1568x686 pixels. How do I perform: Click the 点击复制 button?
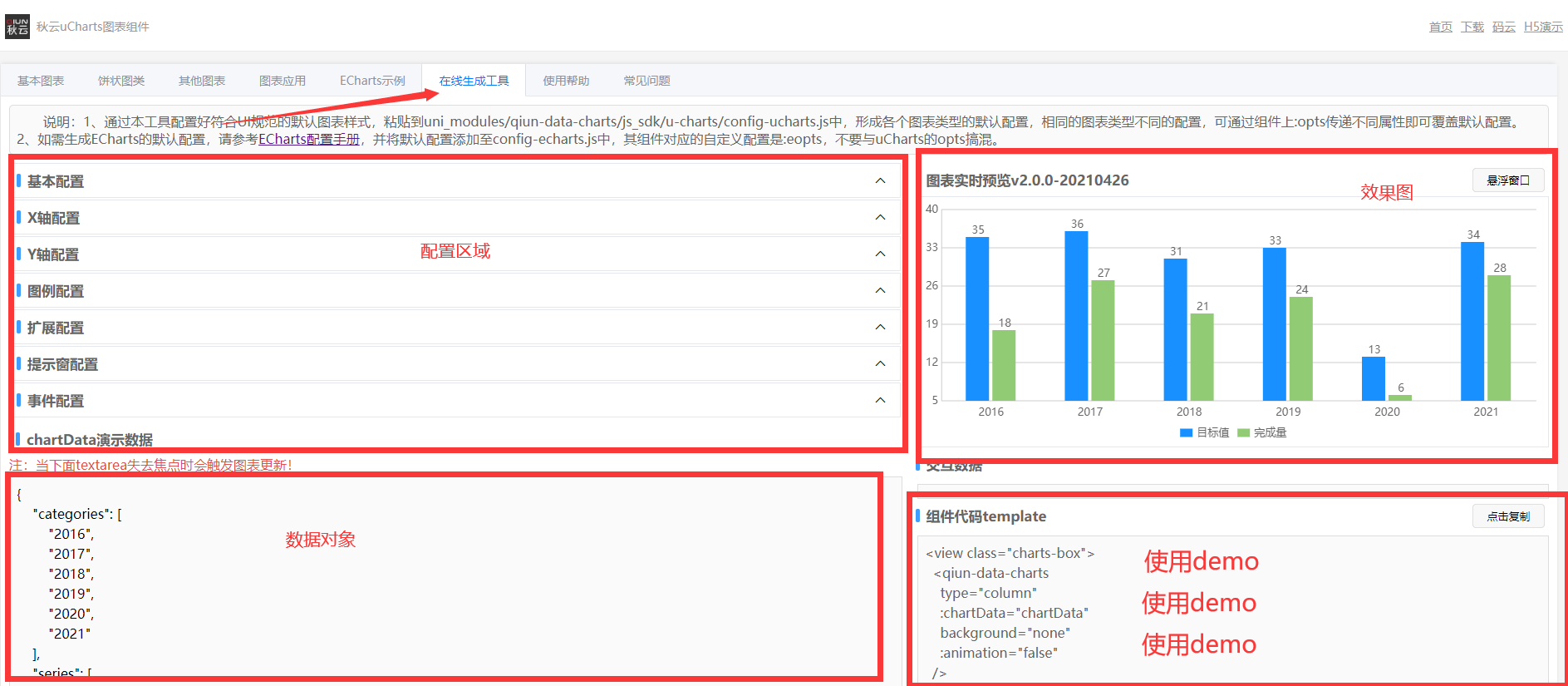click(x=1508, y=516)
